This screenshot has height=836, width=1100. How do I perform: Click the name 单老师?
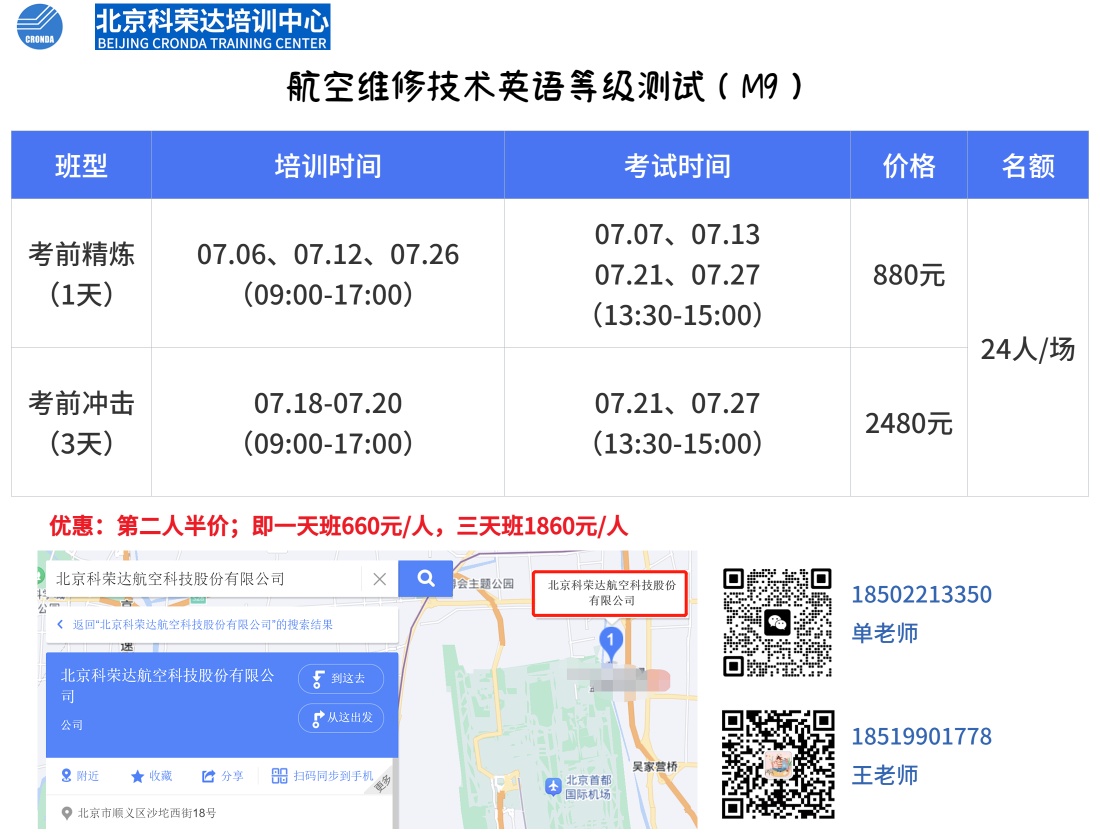(x=885, y=633)
